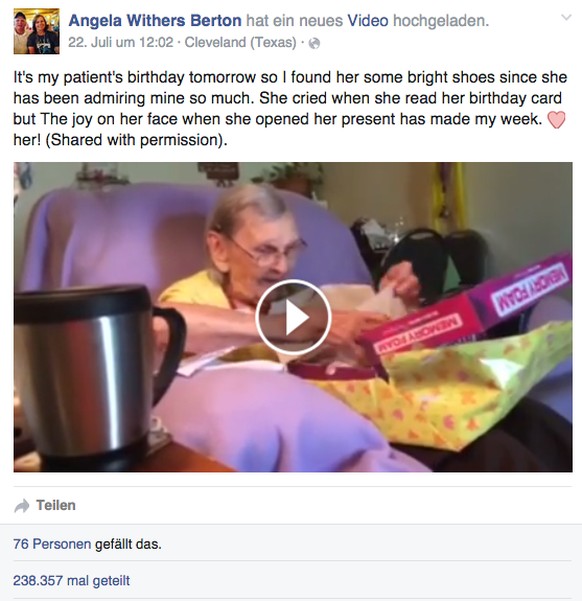582x601 pixels.
Task: Click the heart emoji in the post text
Action: pyautogui.click(x=556, y=120)
